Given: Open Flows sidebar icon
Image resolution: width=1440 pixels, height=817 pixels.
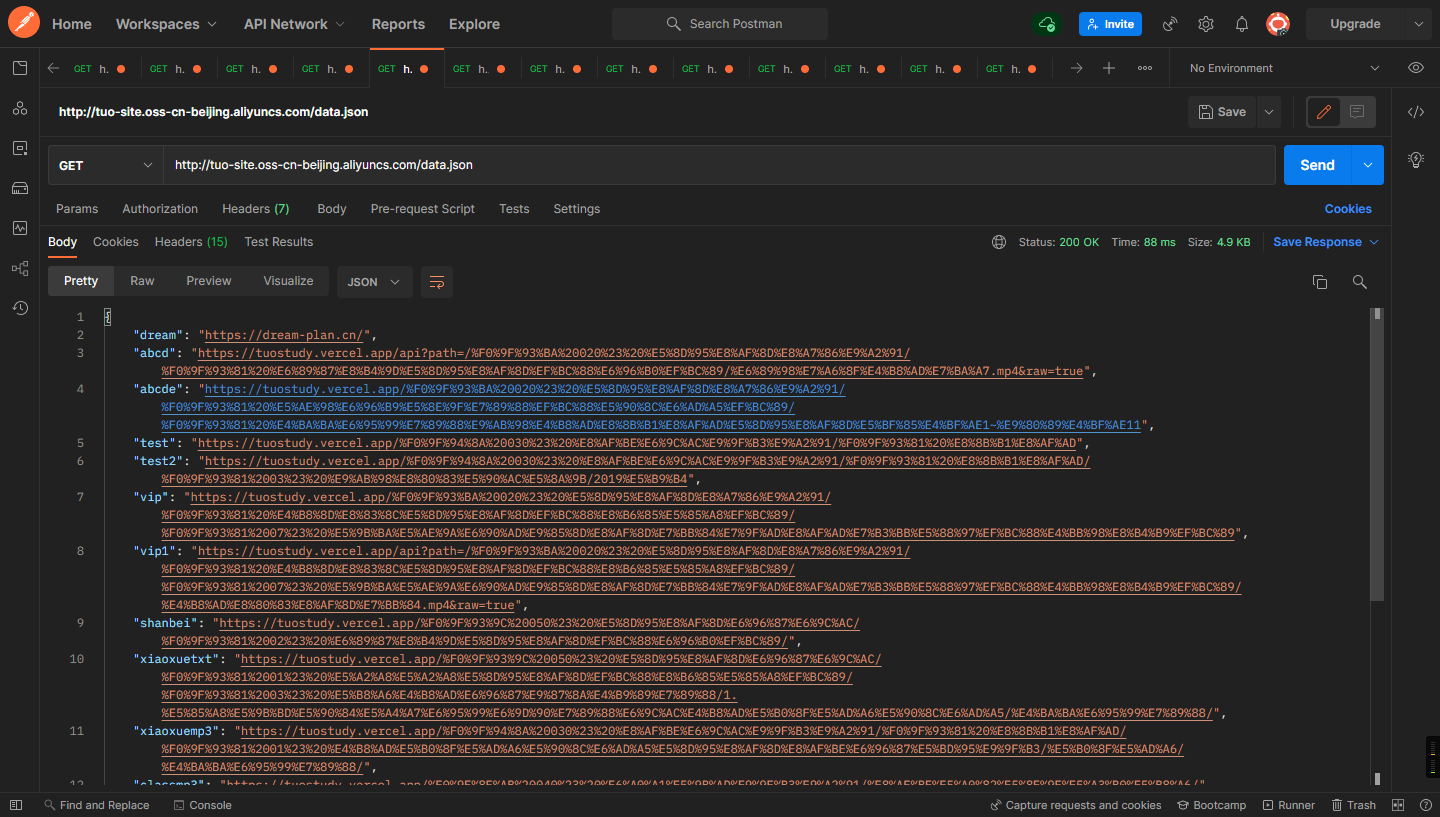Looking at the screenshot, I should [x=20, y=268].
